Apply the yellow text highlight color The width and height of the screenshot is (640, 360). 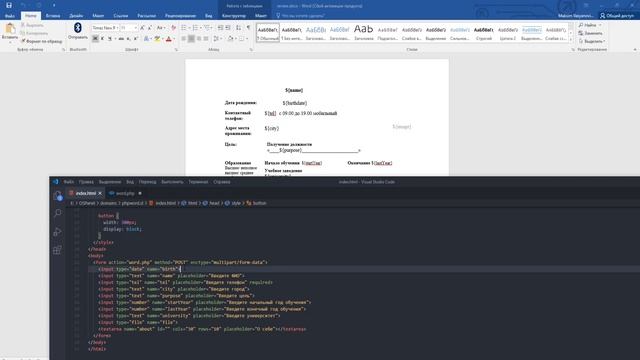[x=157, y=38]
